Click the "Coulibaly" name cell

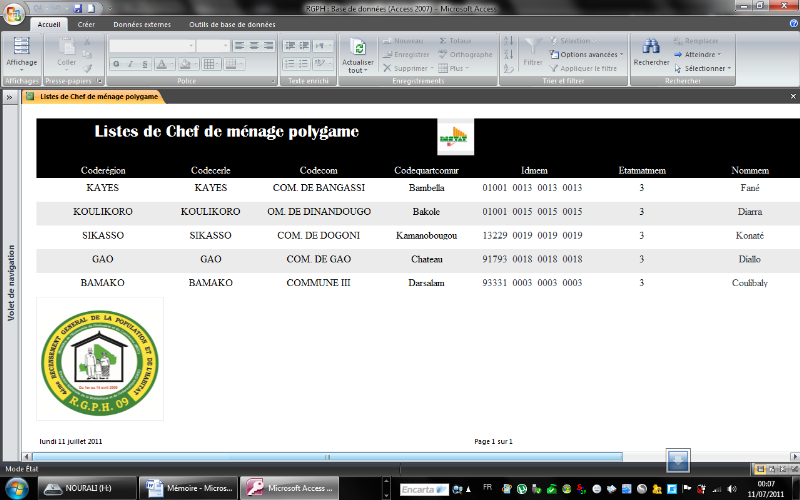pos(749,283)
